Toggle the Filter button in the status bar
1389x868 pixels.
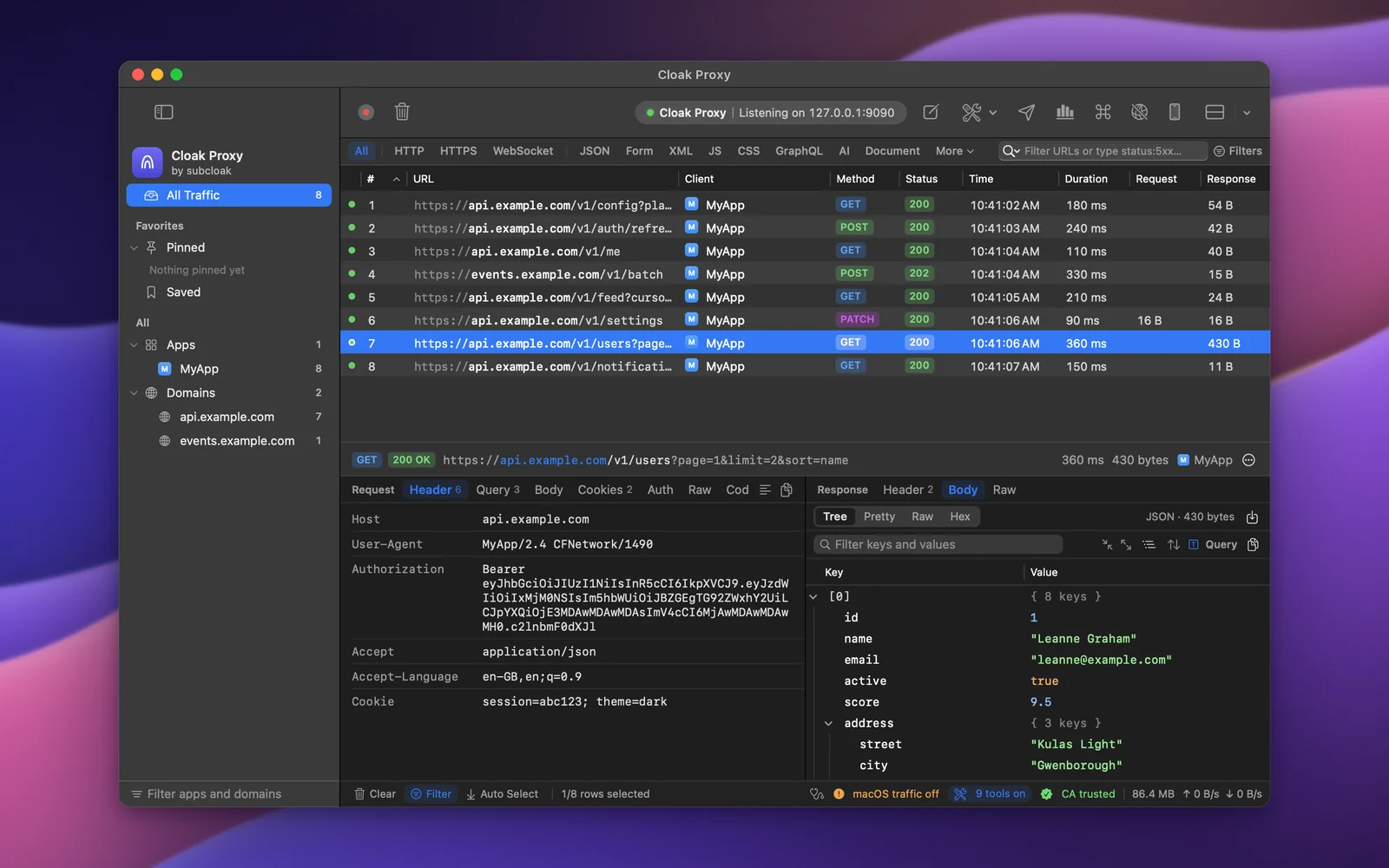tap(431, 794)
